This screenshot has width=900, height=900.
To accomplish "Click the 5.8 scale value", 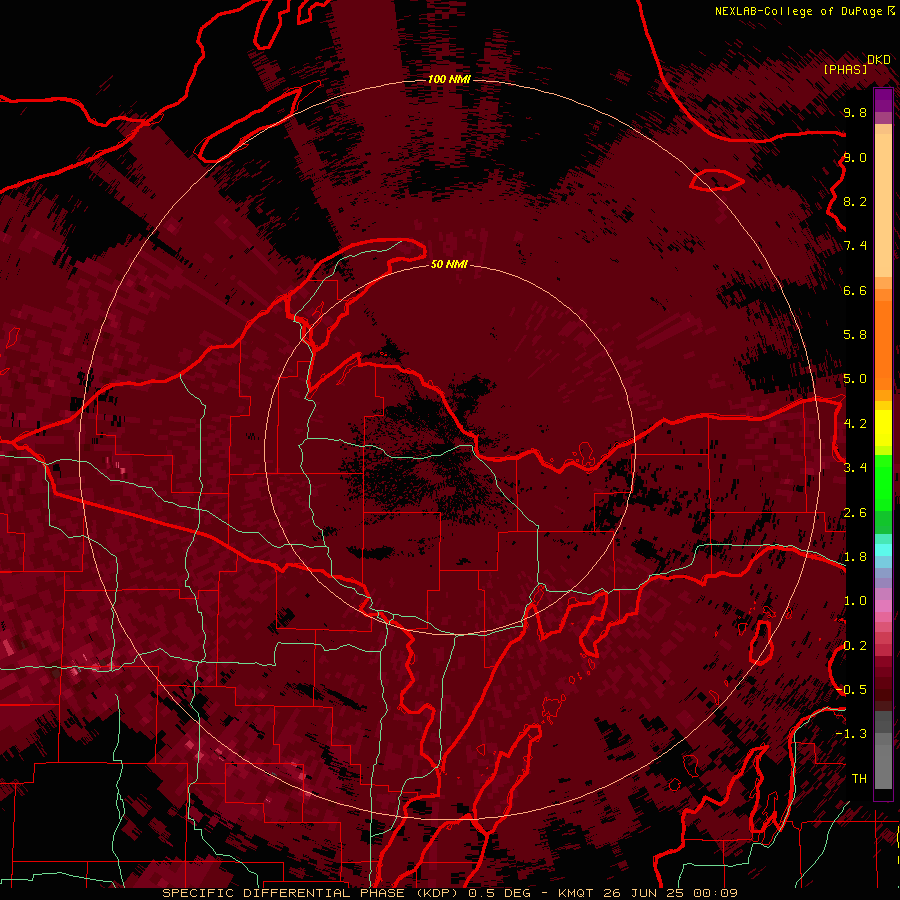I will point(855,335).
